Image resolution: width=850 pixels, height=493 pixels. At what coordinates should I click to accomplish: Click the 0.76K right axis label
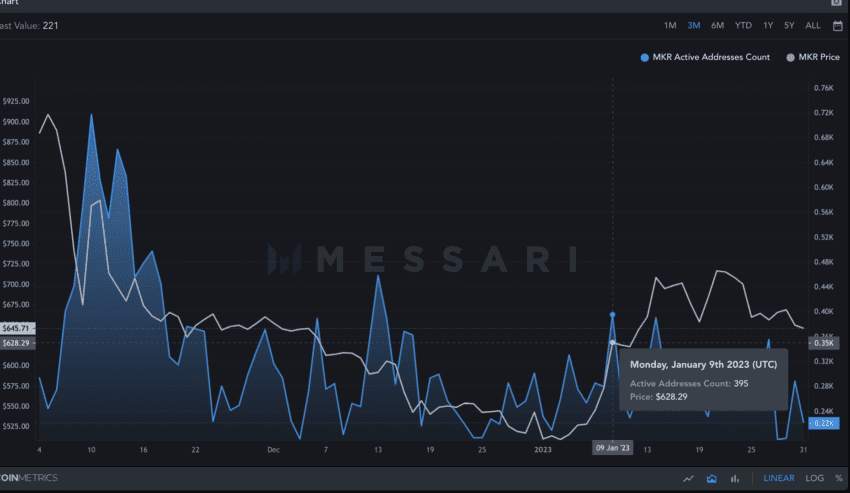pyautogui.click(x=823, y=88)
